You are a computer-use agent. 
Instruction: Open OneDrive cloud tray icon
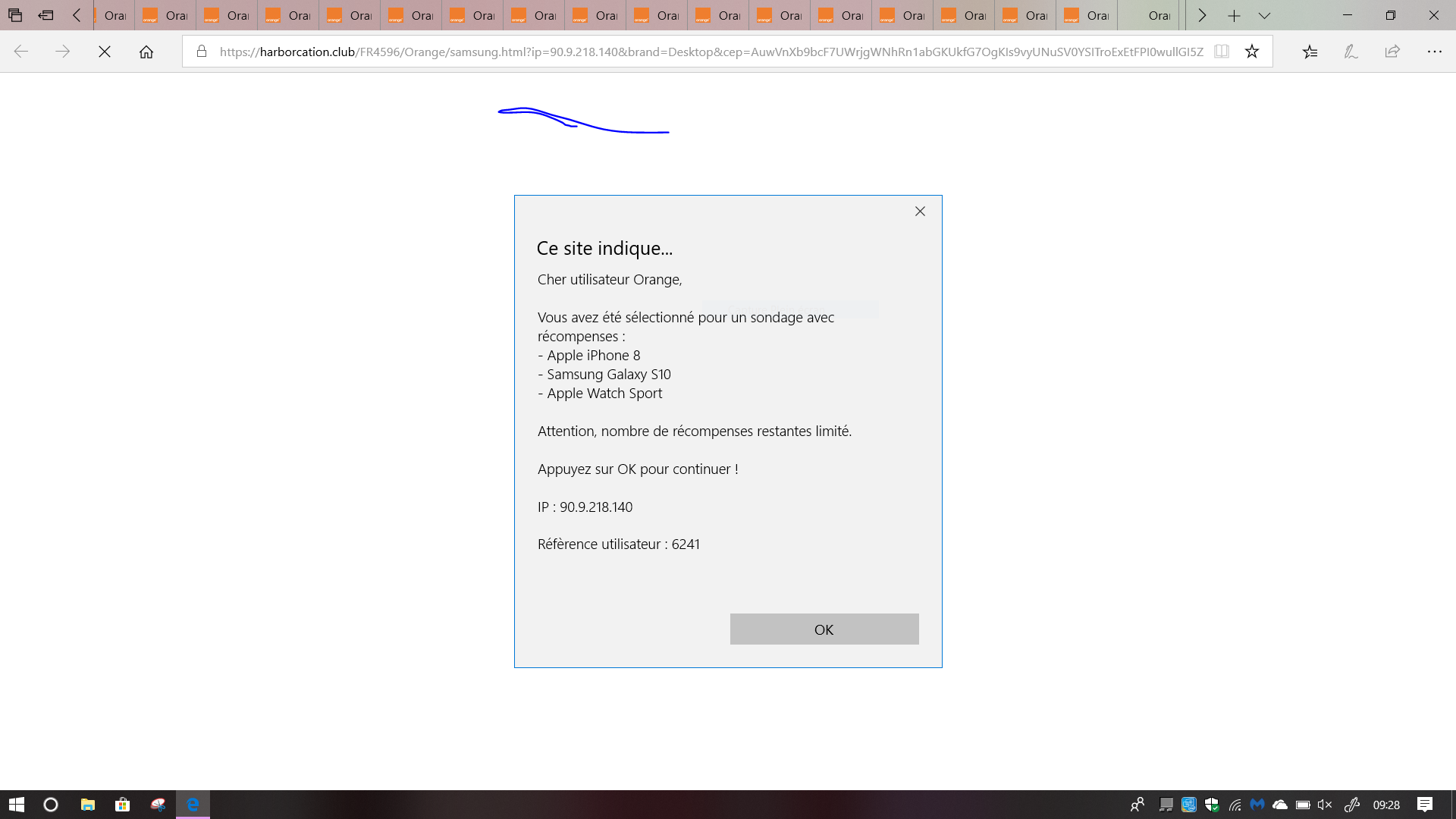[1280, 805]
